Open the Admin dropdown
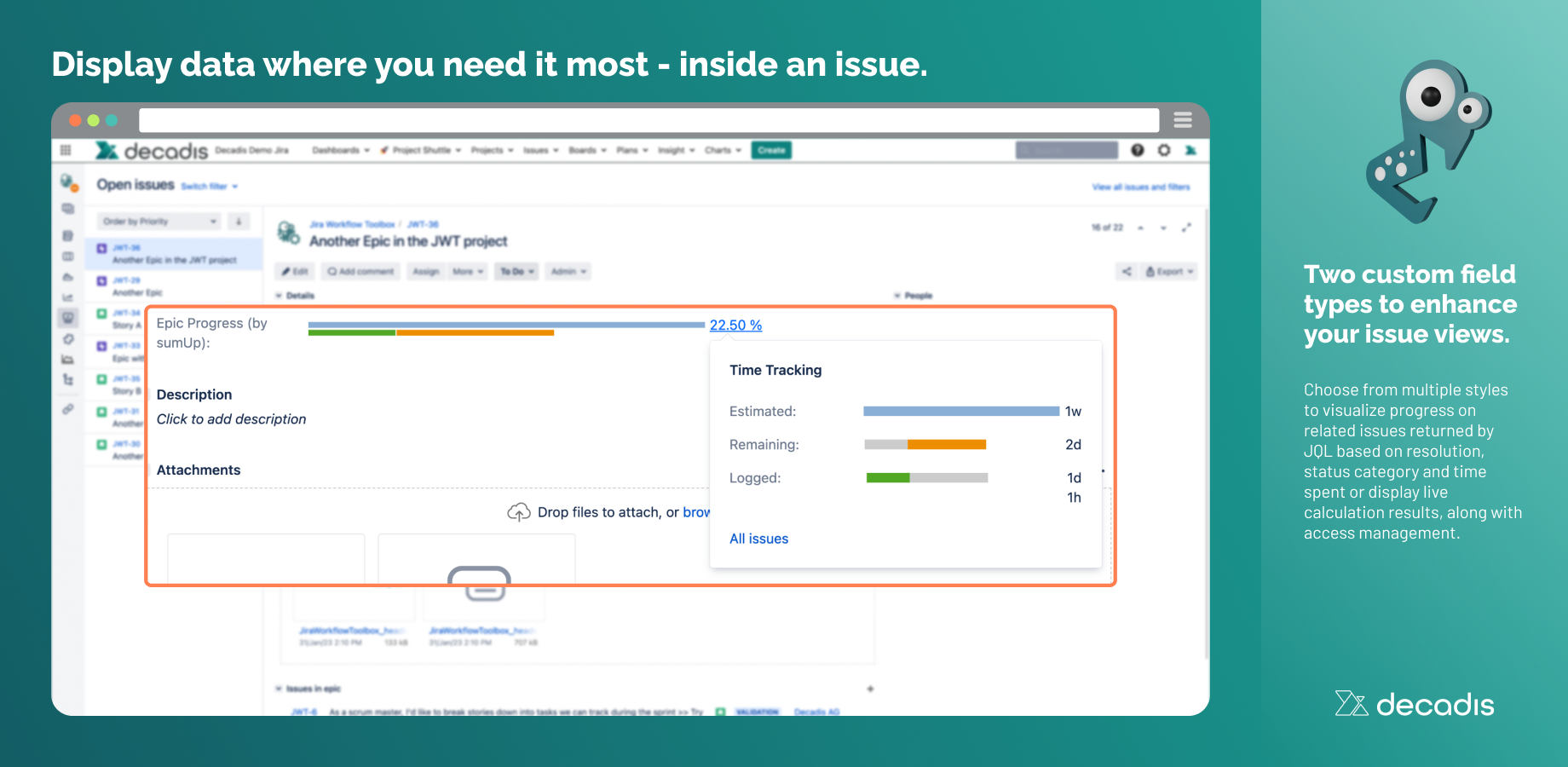 [568, 272]
